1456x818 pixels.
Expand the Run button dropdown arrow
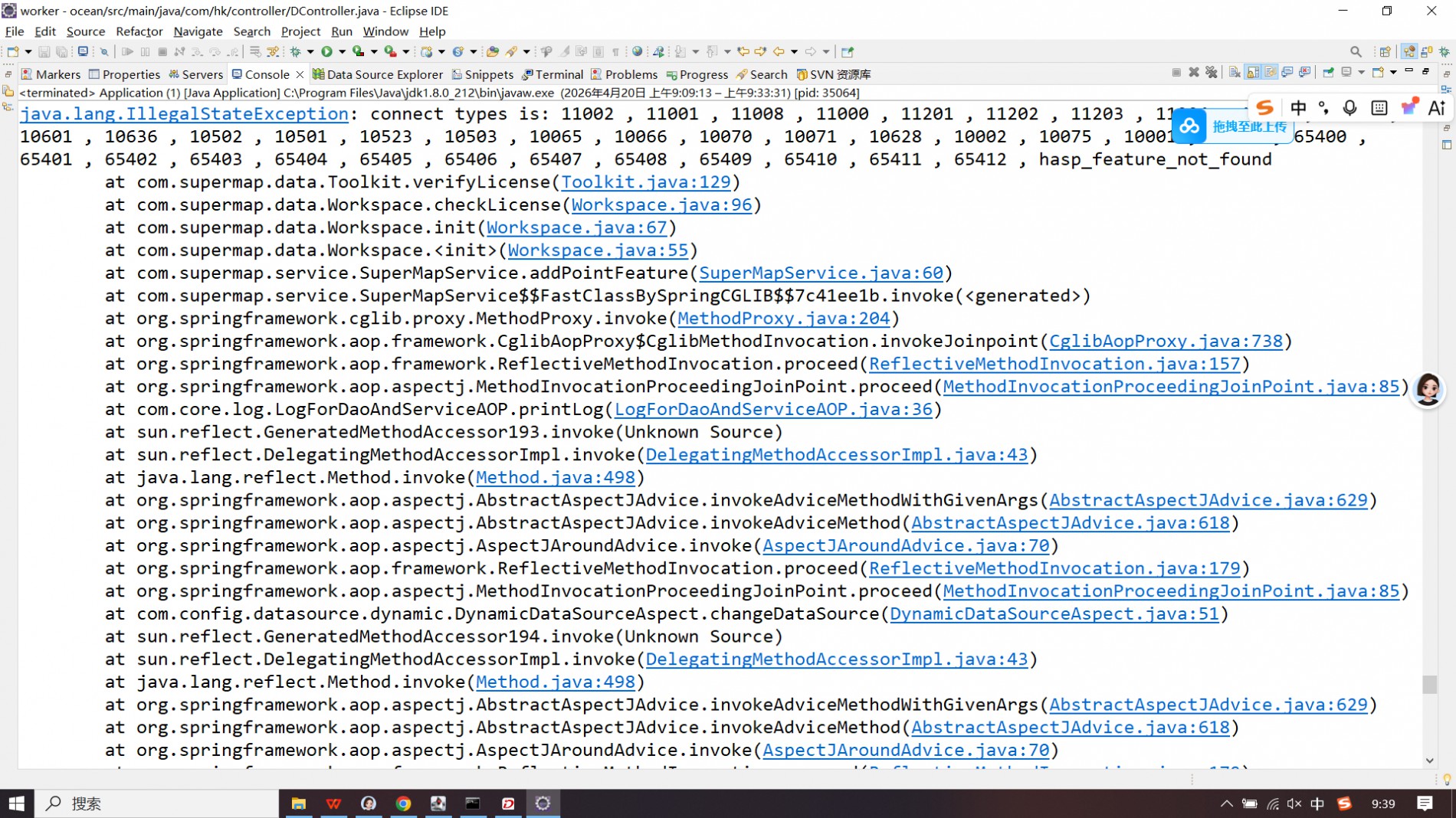click(342, 51)
